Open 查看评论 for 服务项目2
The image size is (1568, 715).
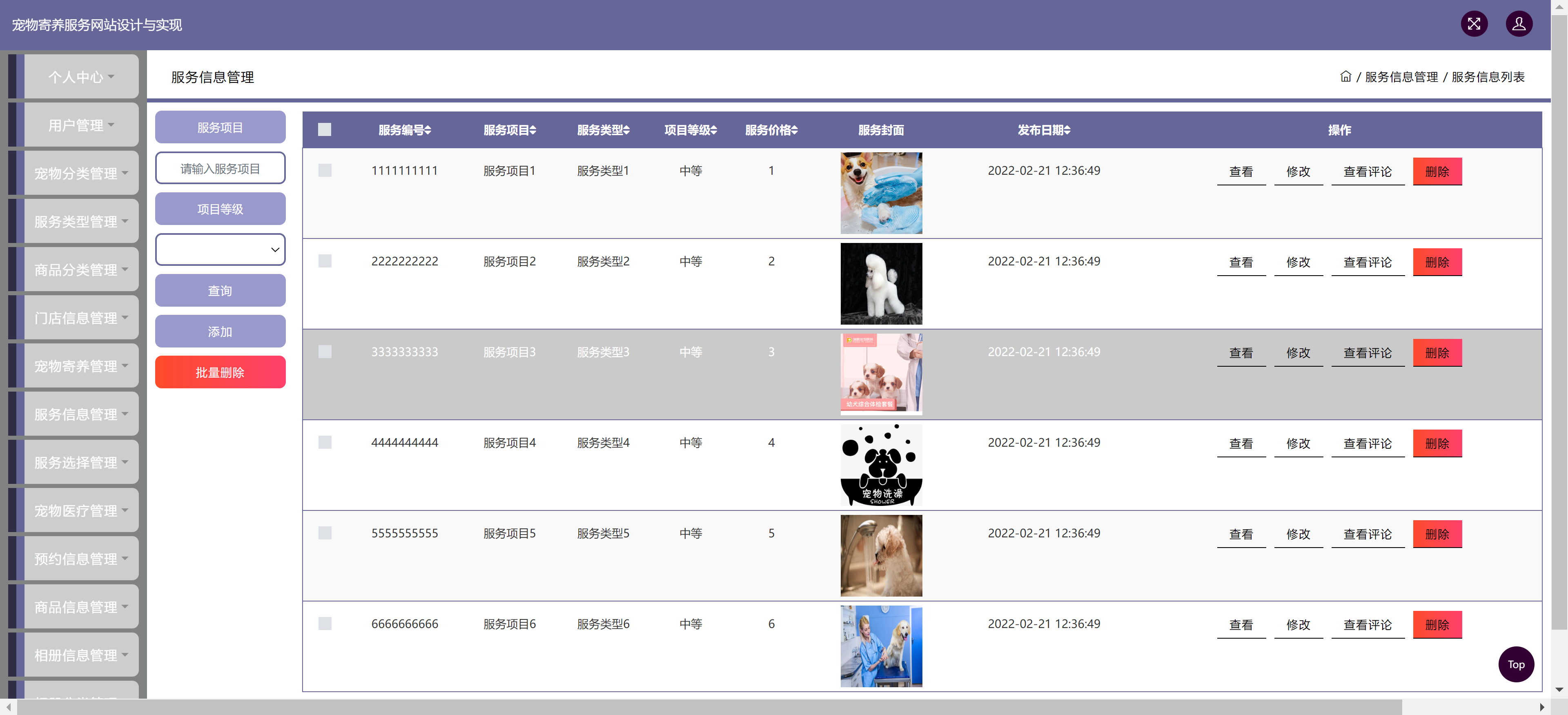coord(1367,262)
